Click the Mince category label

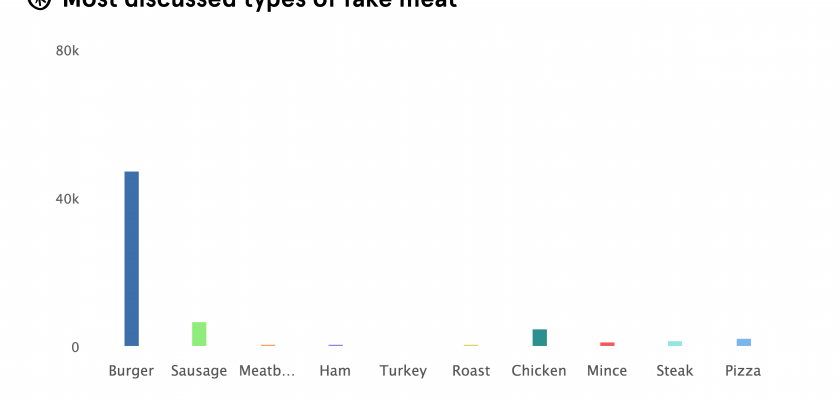coord(607,371)
